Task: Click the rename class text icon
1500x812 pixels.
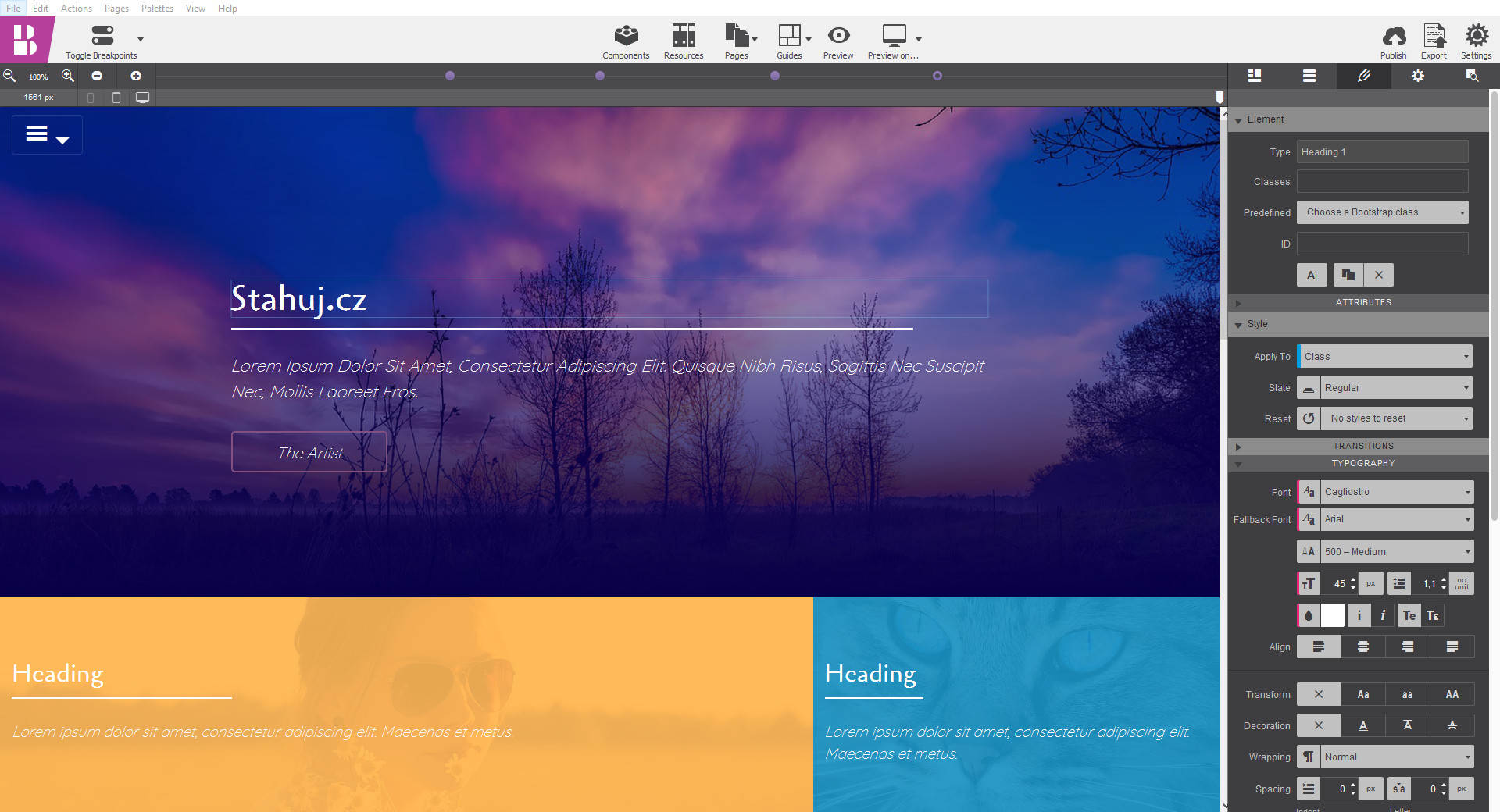Action: point(1312,275)
